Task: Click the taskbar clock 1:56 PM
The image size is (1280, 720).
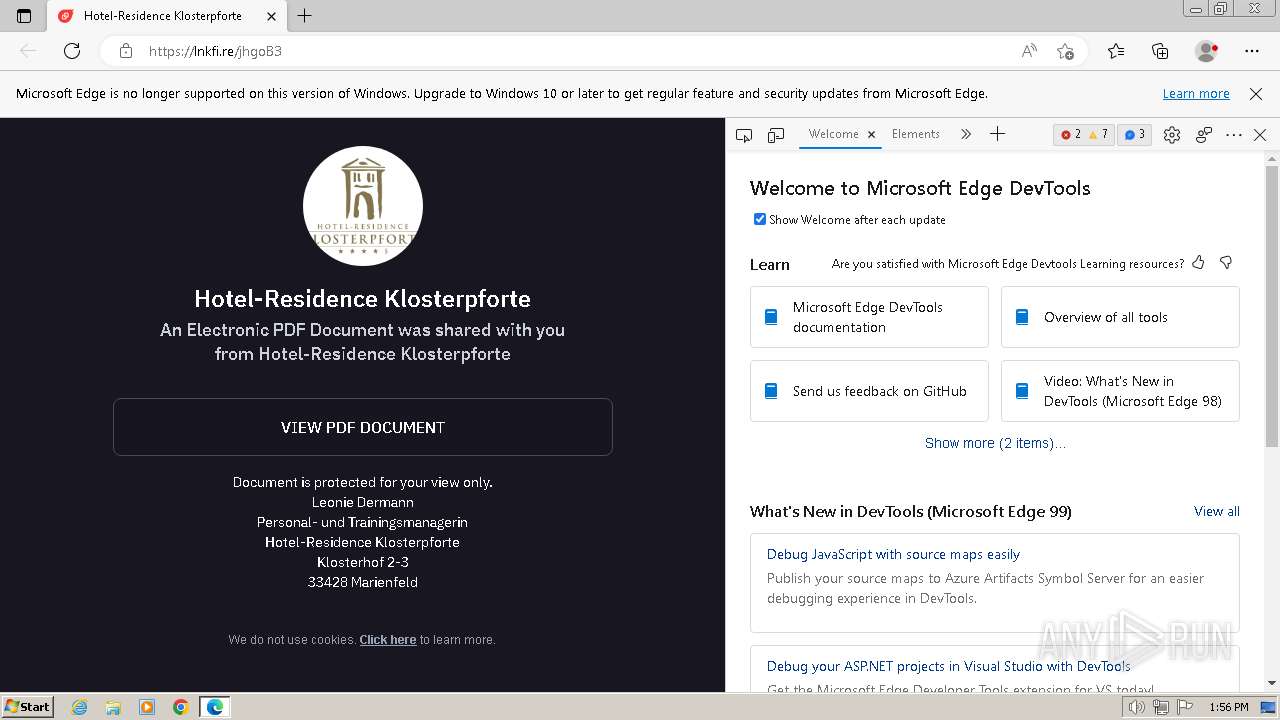Action: [x=1229, y=707]
